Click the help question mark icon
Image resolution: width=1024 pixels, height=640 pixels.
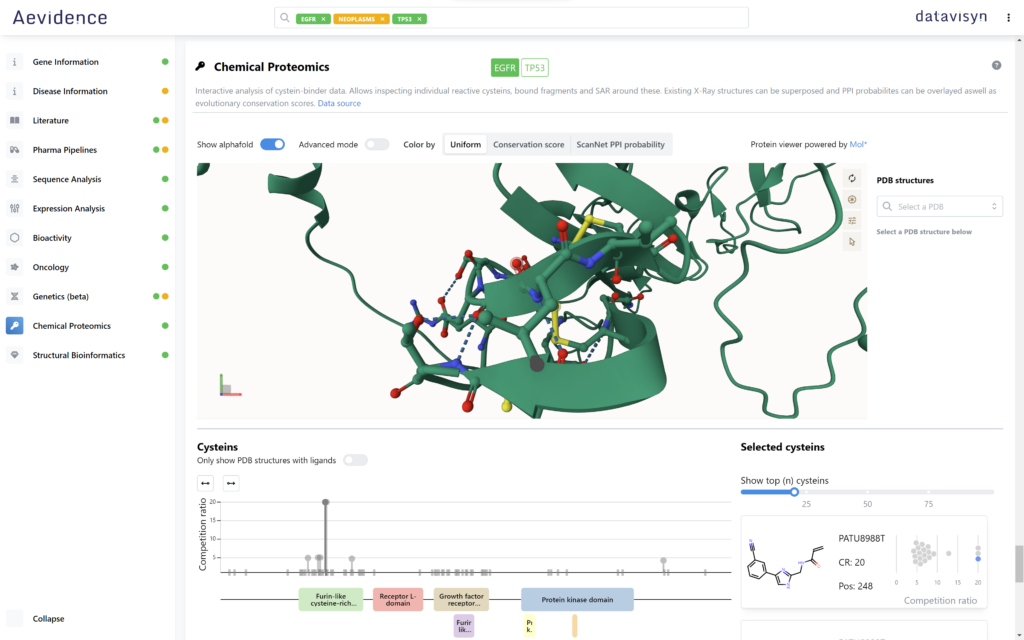tap(996, 65)
